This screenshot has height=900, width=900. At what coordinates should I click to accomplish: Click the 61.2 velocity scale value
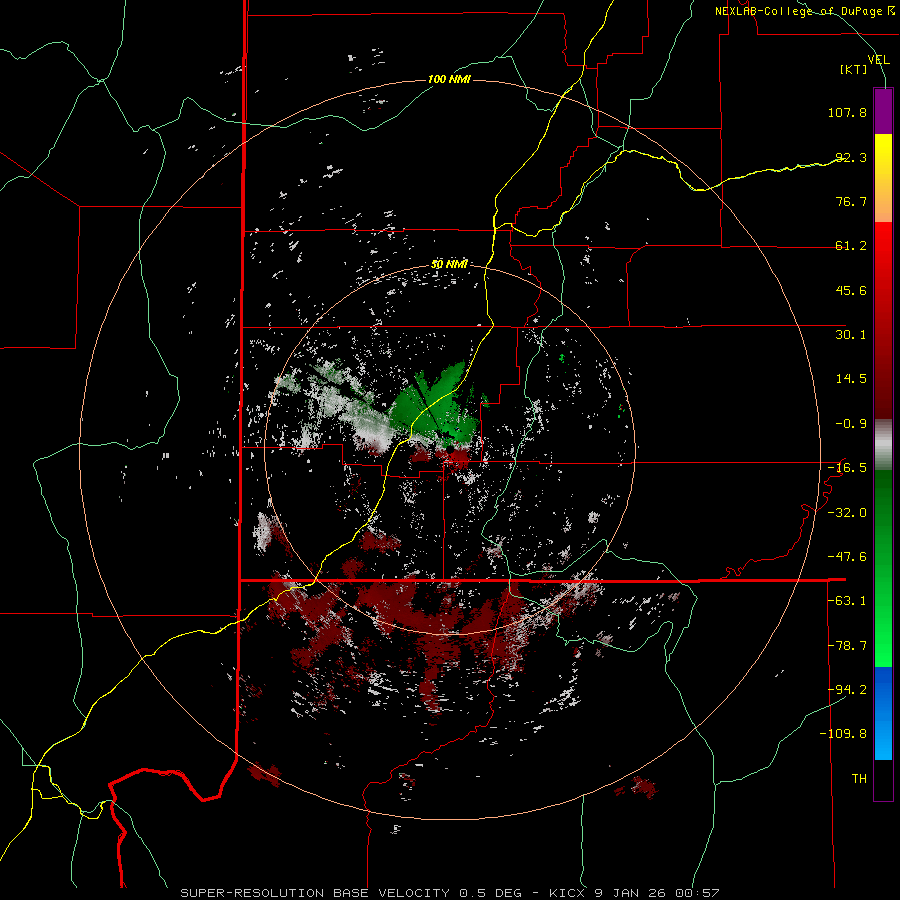tap(851, 246)
